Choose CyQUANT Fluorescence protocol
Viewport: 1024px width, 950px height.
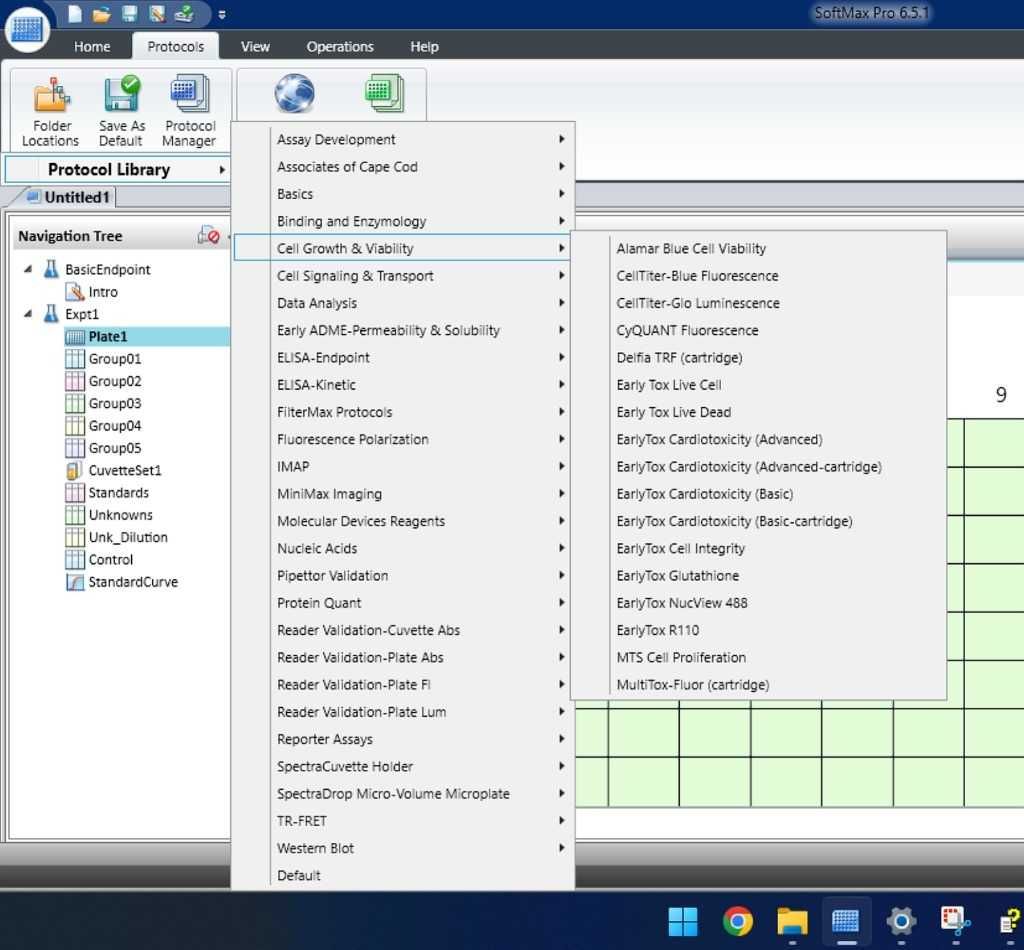[759, 330]
